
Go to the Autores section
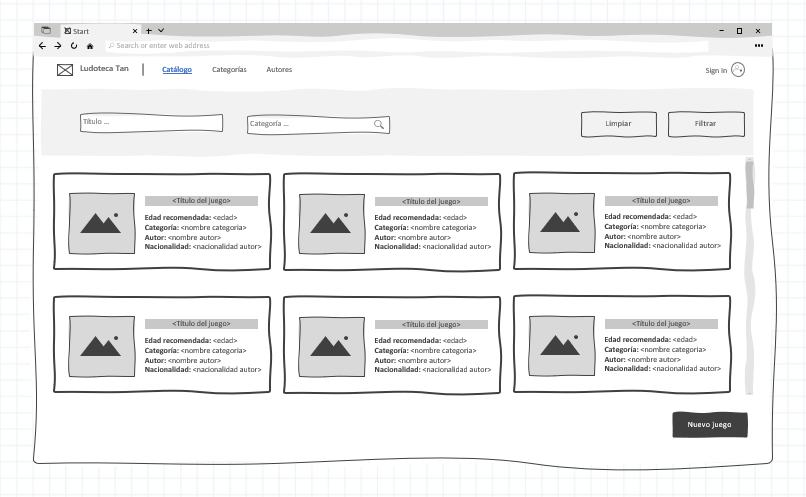point(279,70)
